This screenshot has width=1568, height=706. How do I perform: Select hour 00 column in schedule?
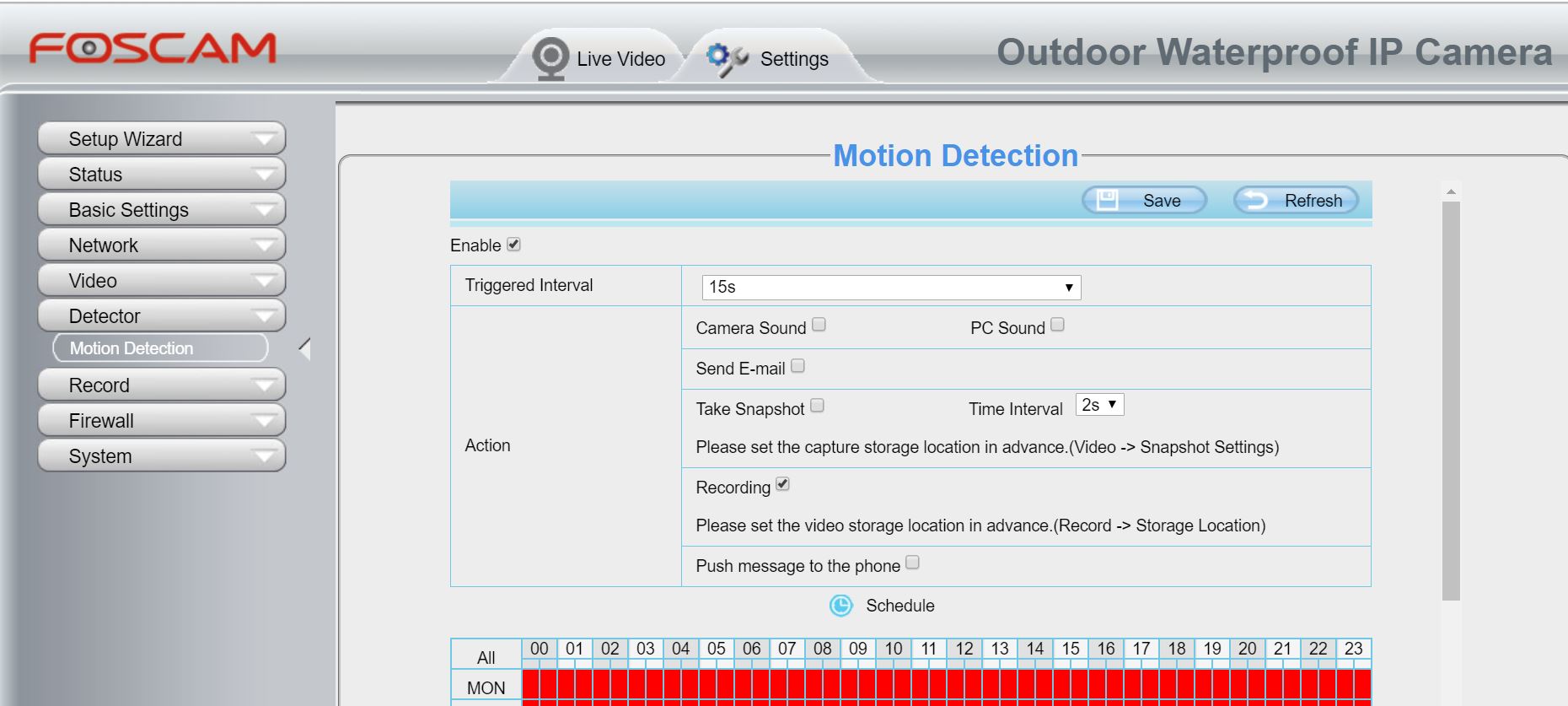pyautogui.click(x=540, y=649)
